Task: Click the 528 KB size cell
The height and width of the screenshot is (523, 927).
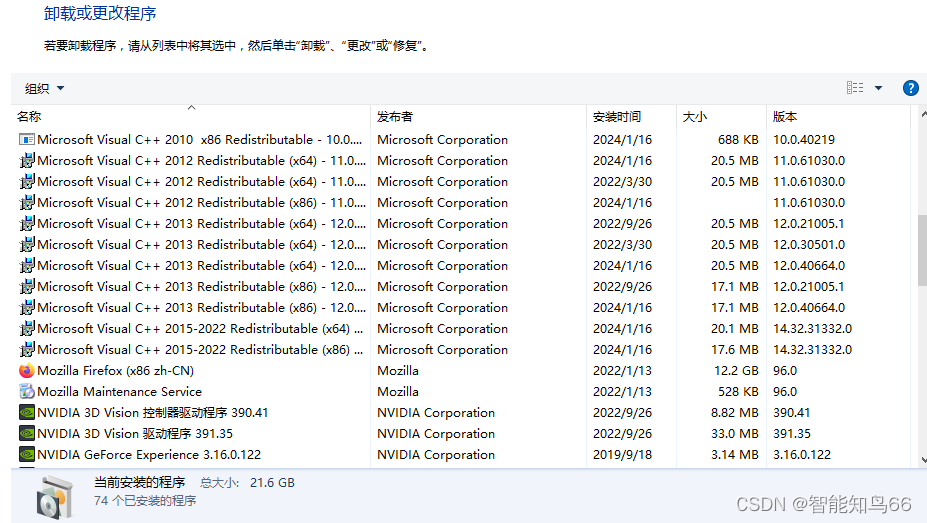Action: click(x=738, y=391)
